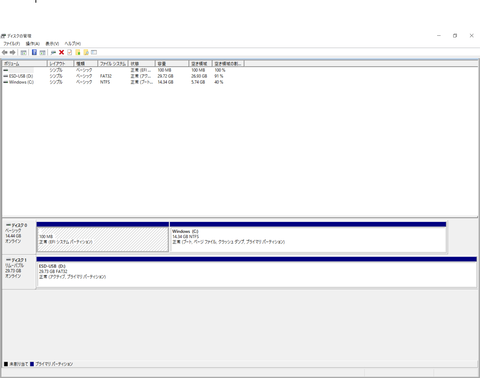This screenshot has width=480, height=378.
Task: Click the red X delete icon
Action: click(x=61, y=52)
